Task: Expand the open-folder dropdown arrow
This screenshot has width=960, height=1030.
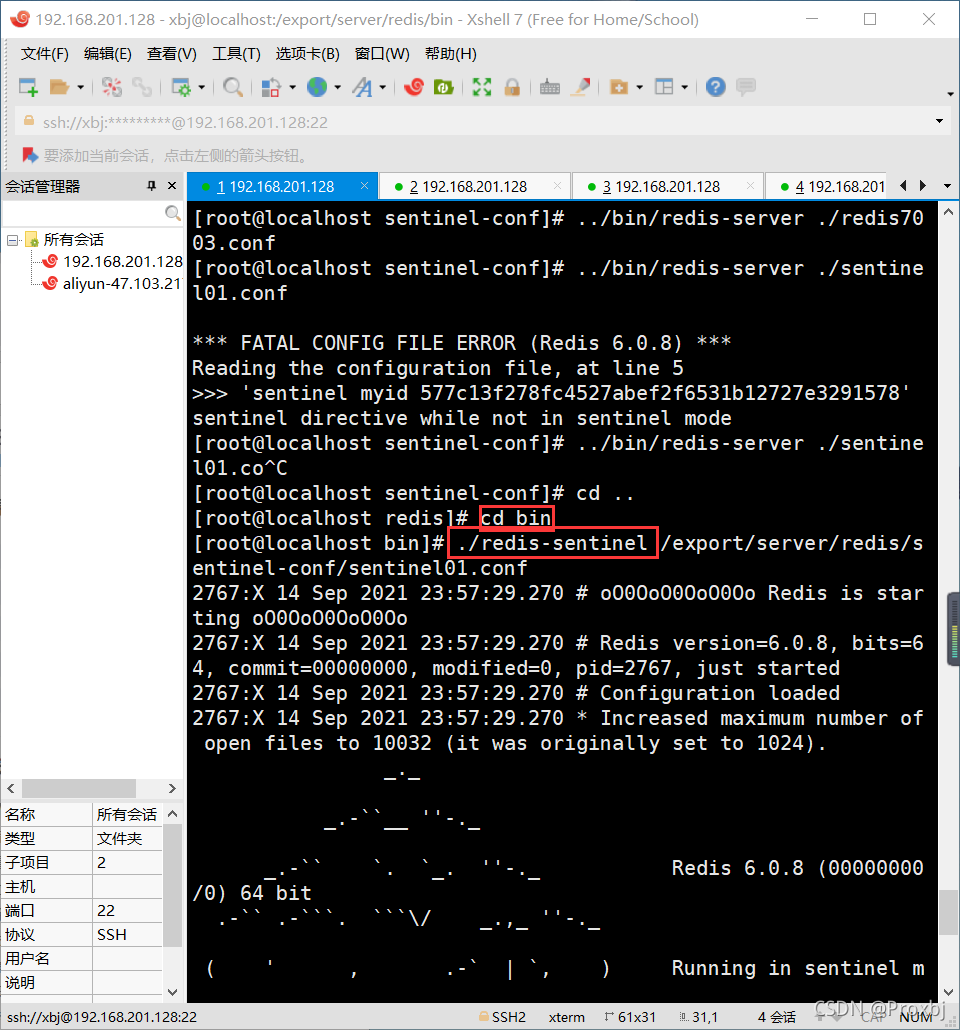Action: click(80, 87)
